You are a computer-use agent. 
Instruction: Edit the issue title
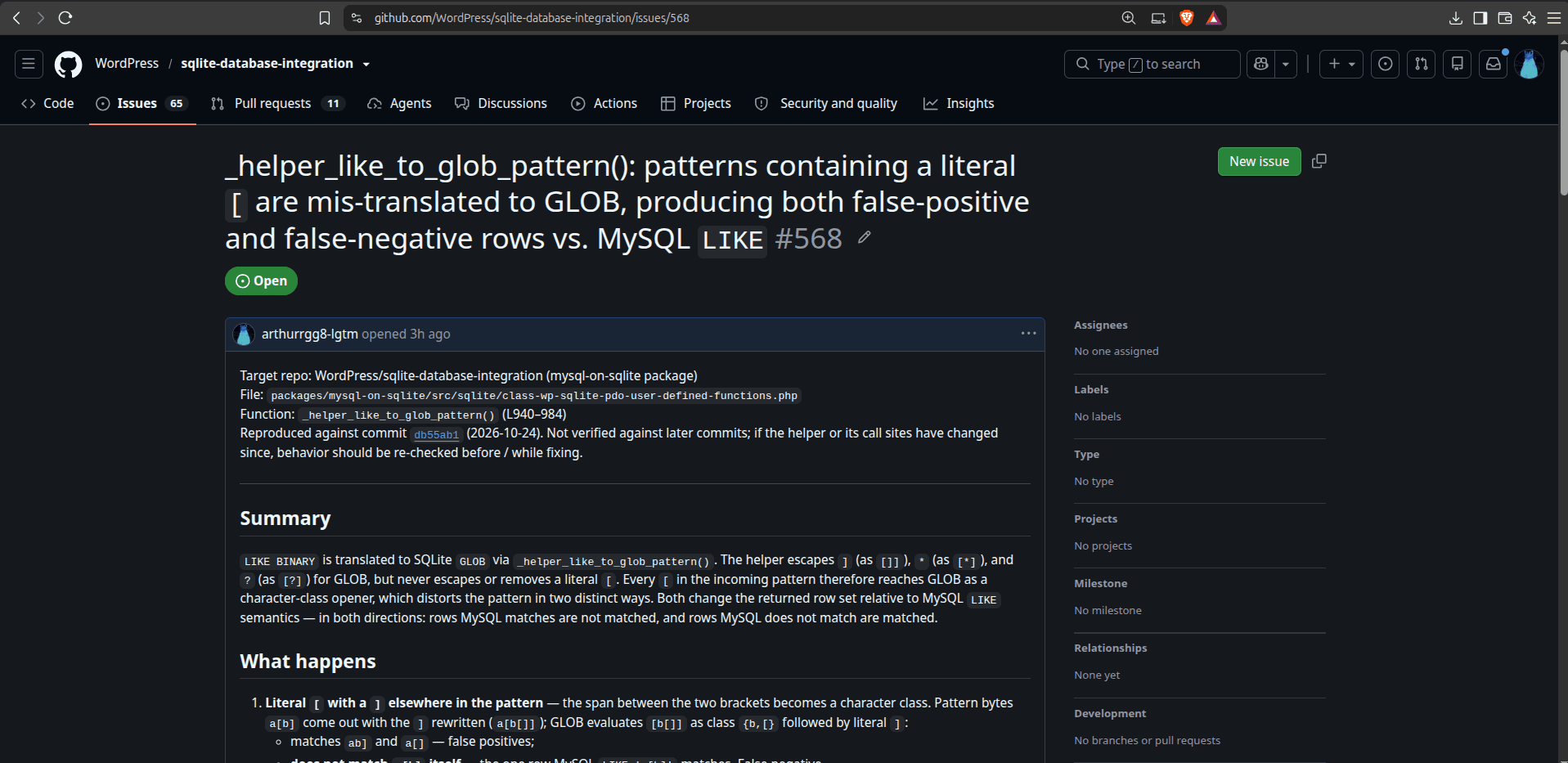tap(865, 238)
